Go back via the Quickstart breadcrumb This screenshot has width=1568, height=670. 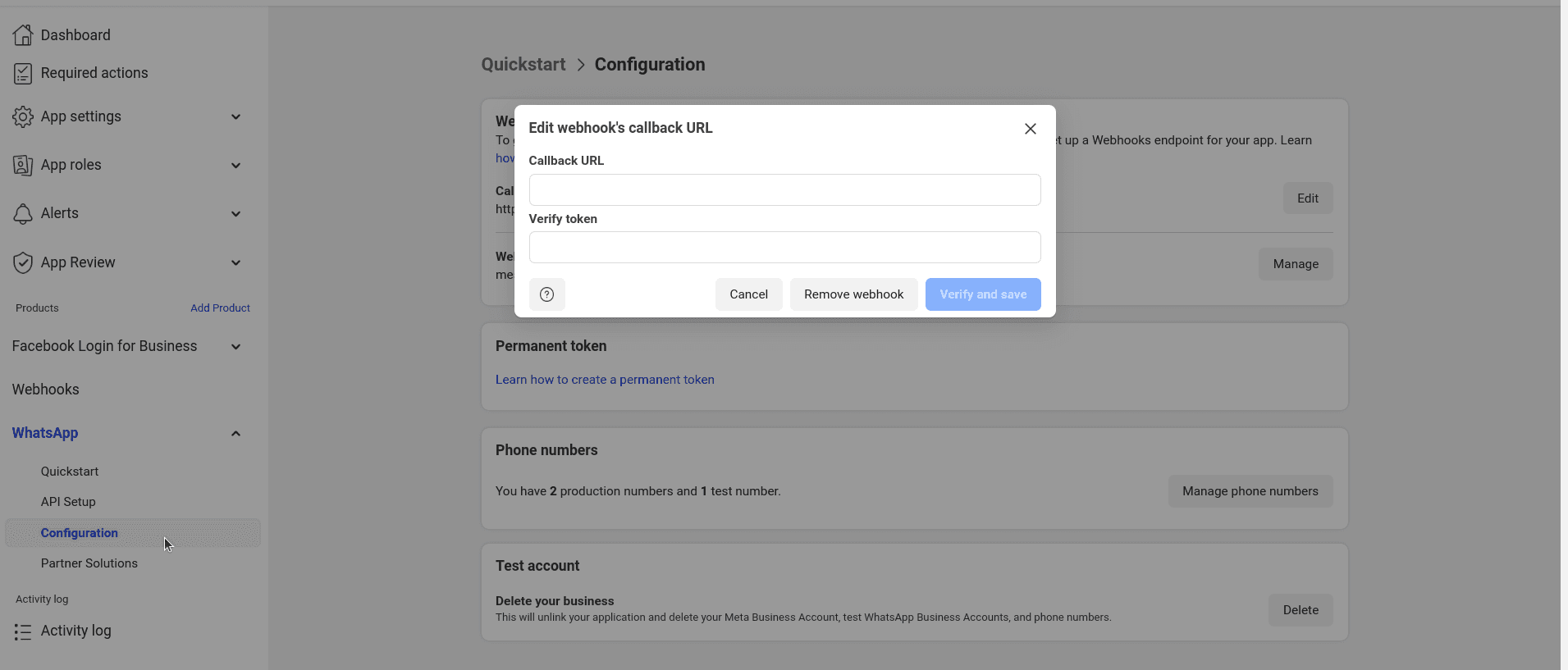[x=523, y=64]
